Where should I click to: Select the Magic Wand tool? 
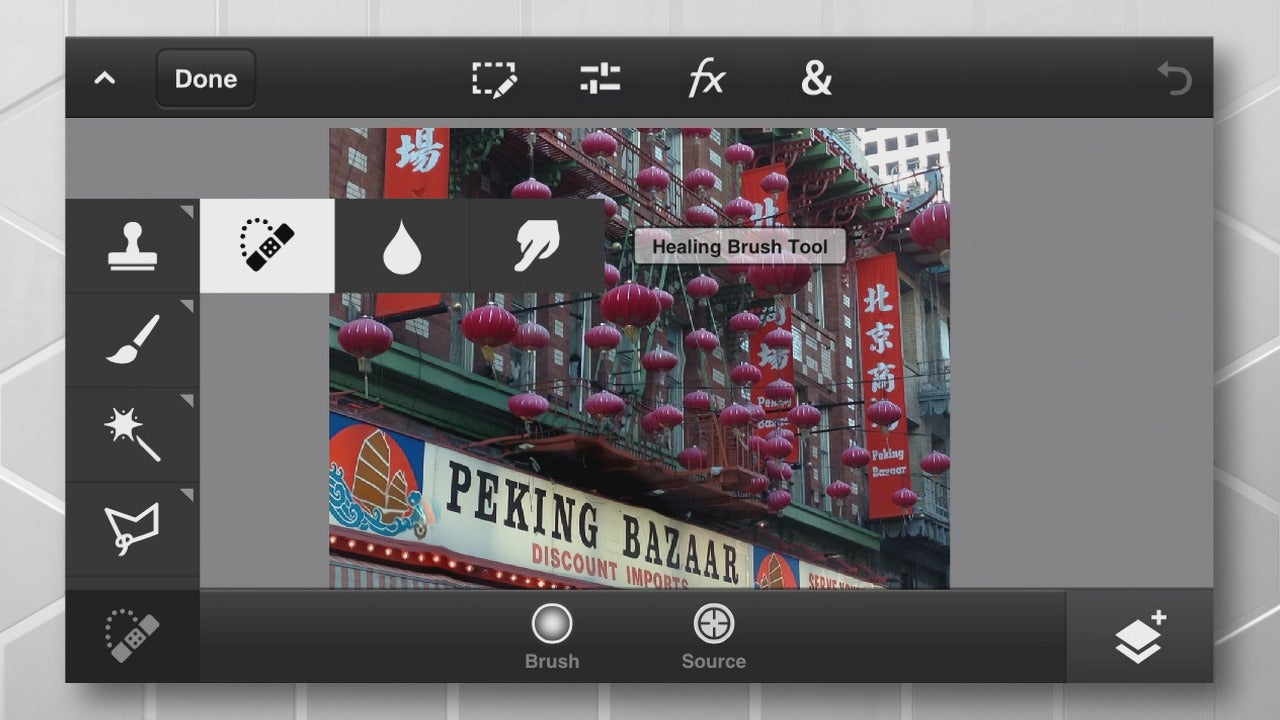[133, 435]
